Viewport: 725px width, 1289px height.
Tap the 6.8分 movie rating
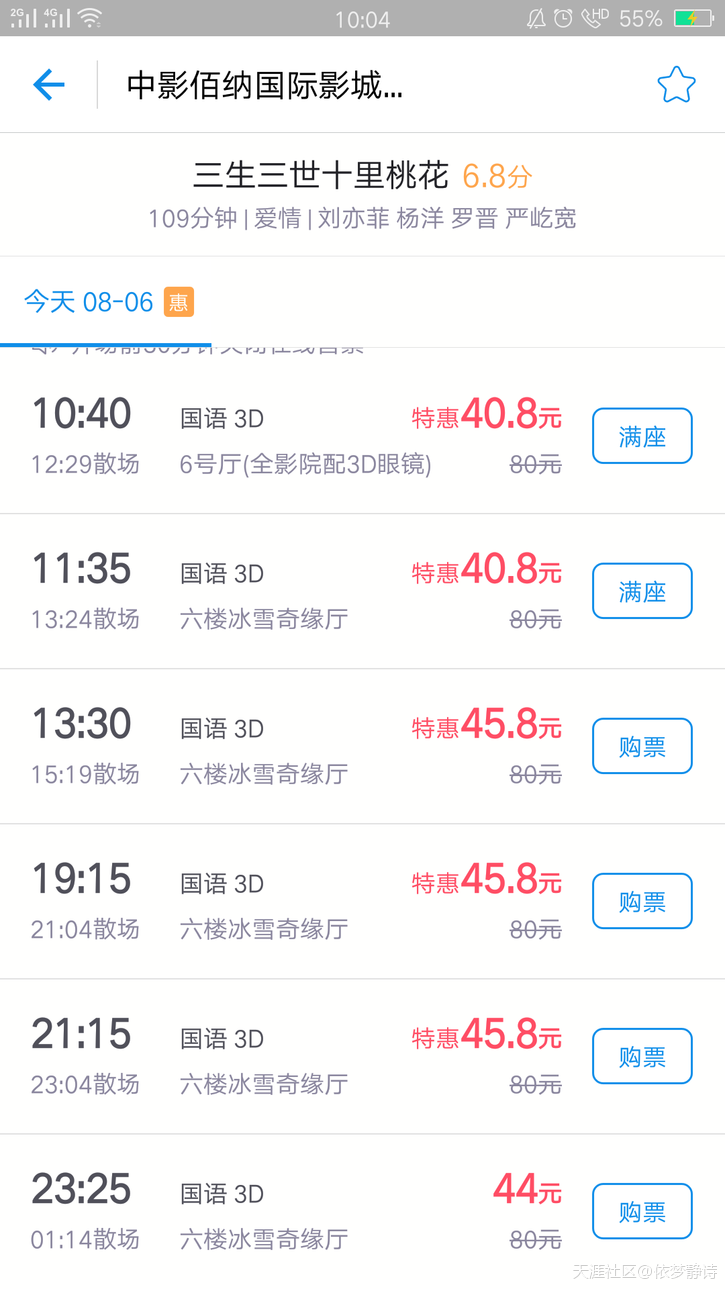click(x=497, y=177)
